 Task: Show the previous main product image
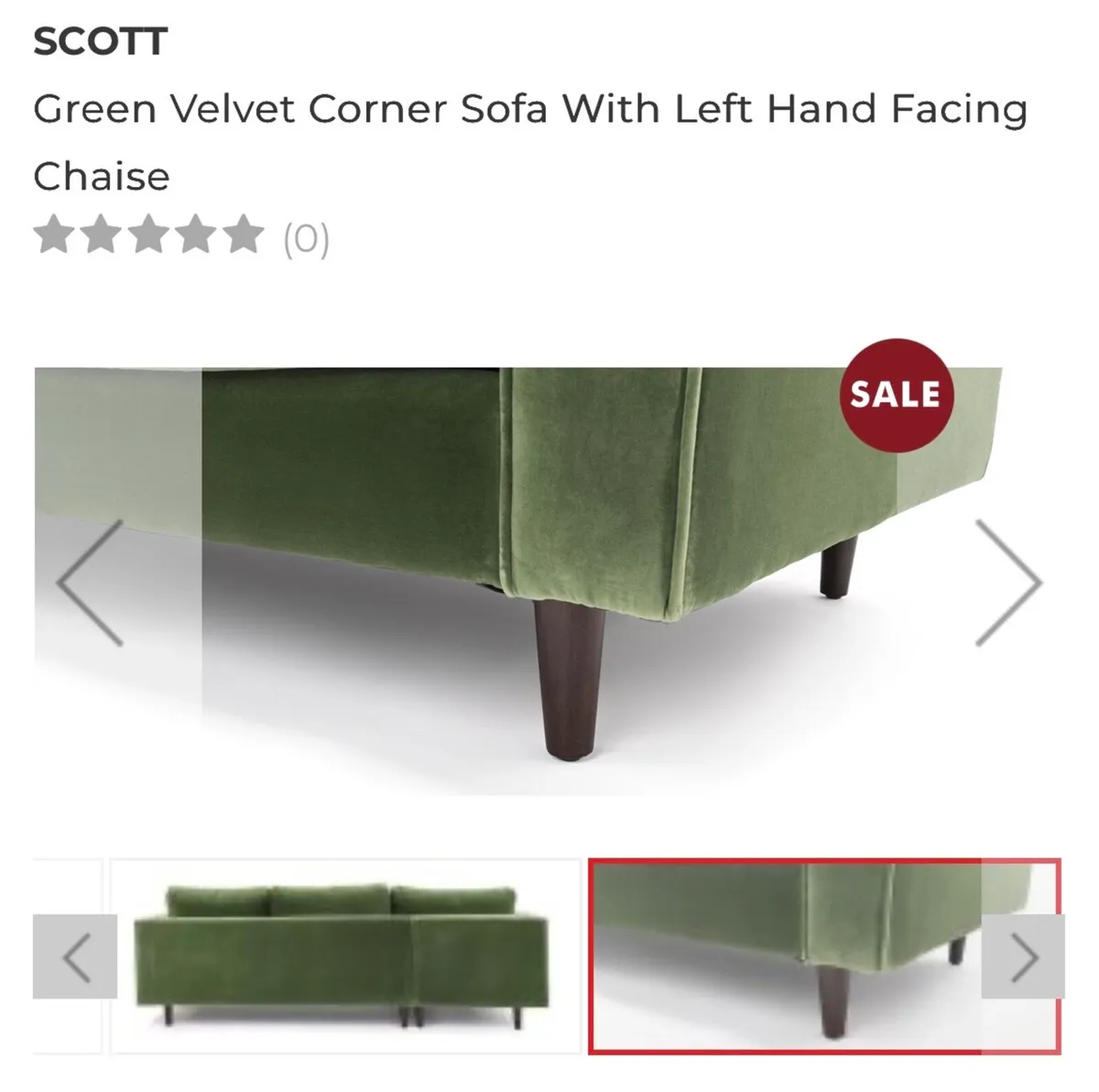(89, 583)
